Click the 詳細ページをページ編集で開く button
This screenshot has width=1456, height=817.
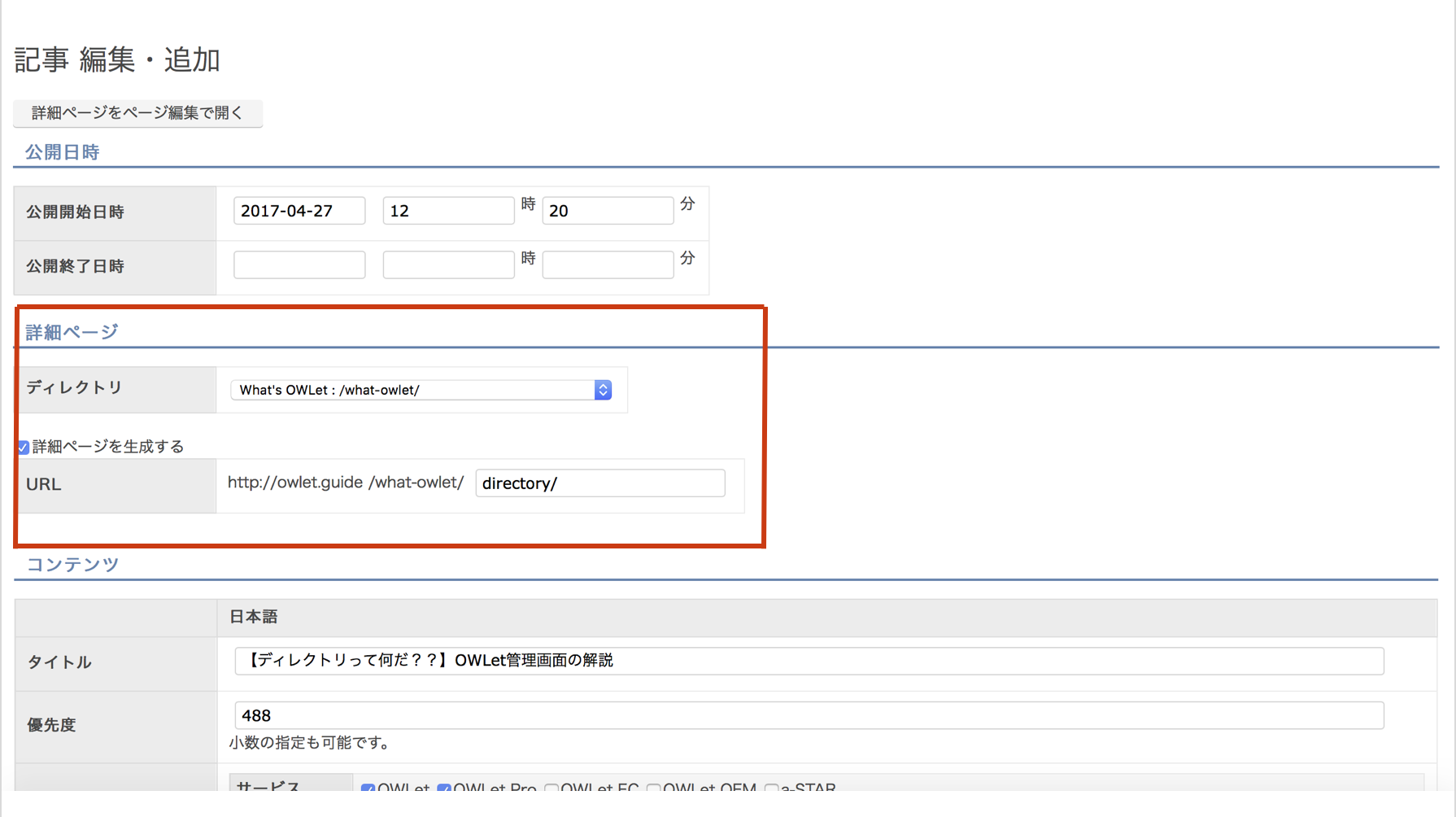pyautogui.click(x=137, y=113)
